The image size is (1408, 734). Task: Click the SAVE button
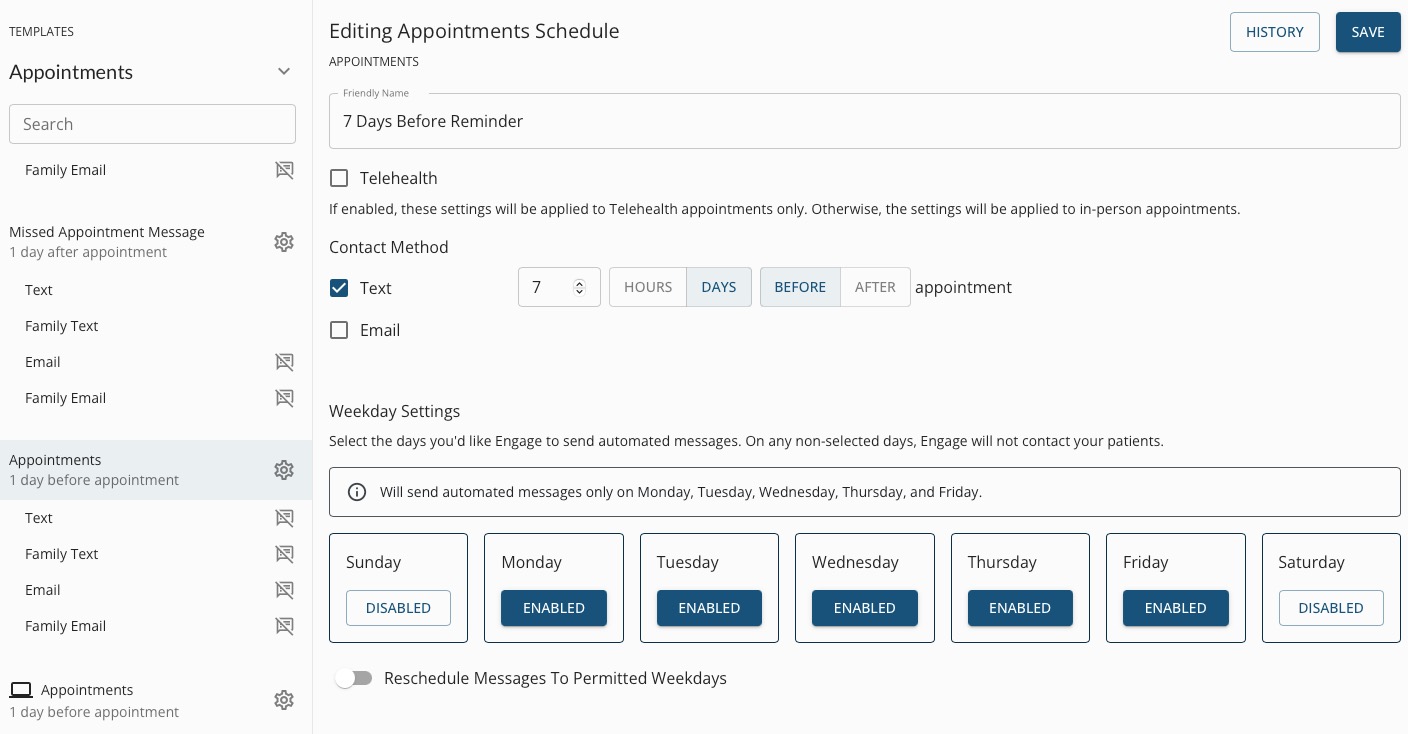[x=1367, y=32]
